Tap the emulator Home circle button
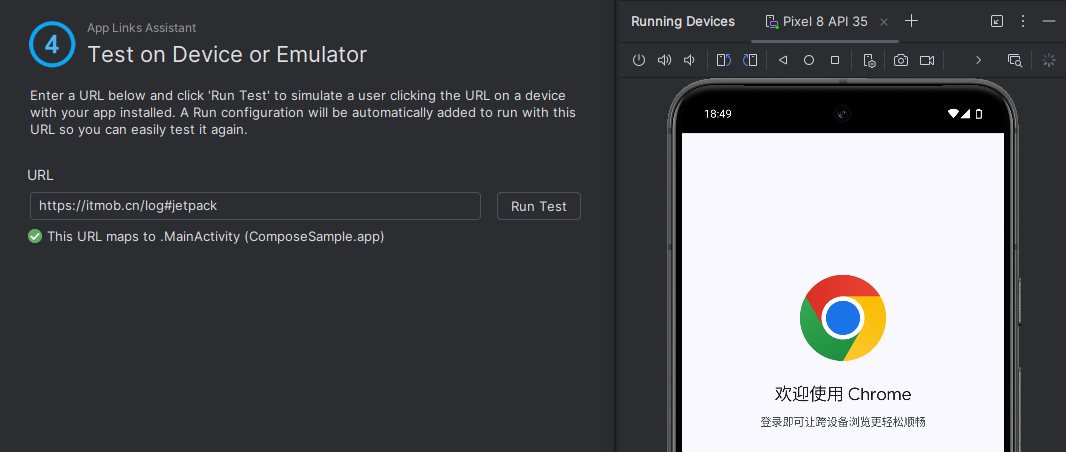This screenshot has width=1066, height=452. click(809, 60)
